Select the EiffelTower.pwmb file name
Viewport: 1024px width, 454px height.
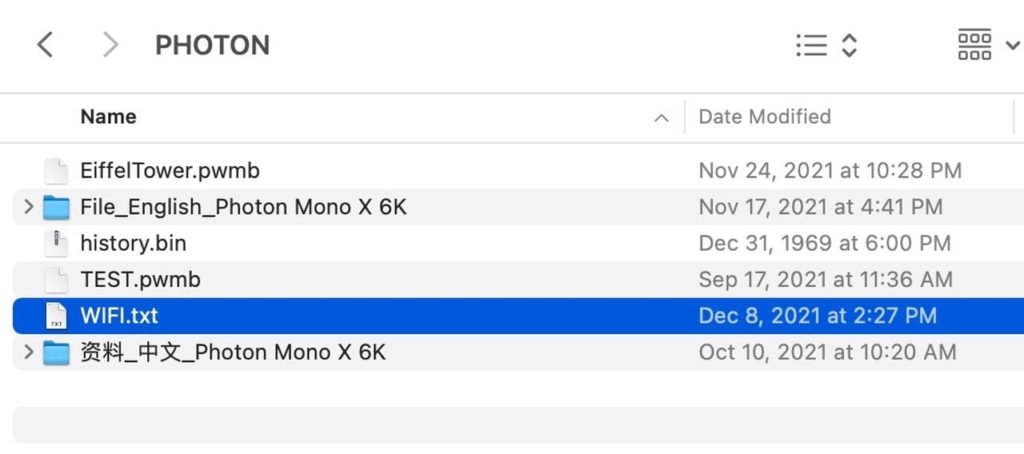point(170,171)
